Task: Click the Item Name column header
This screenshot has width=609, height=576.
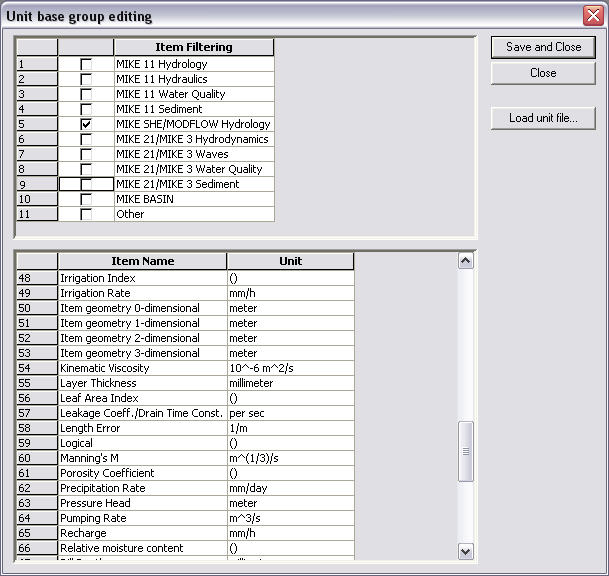Action: click(x=142, y=261)
